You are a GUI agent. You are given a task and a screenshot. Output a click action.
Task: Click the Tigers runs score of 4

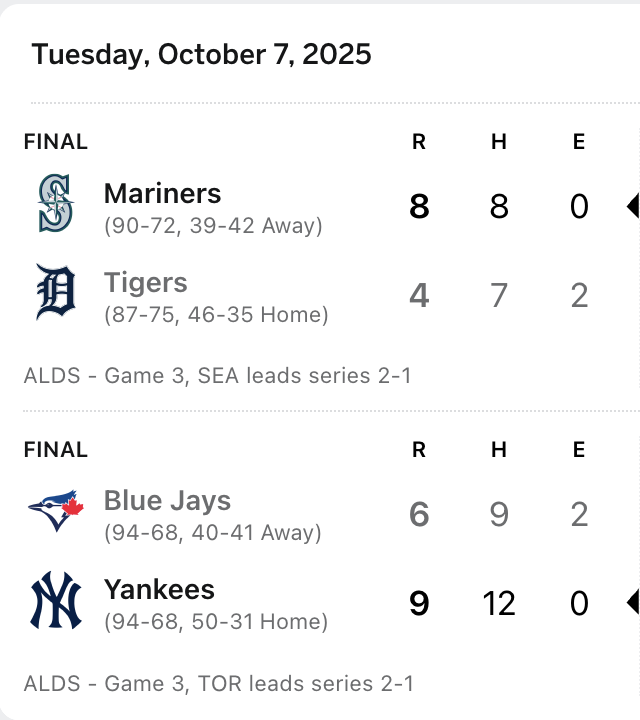click(419, 296)
